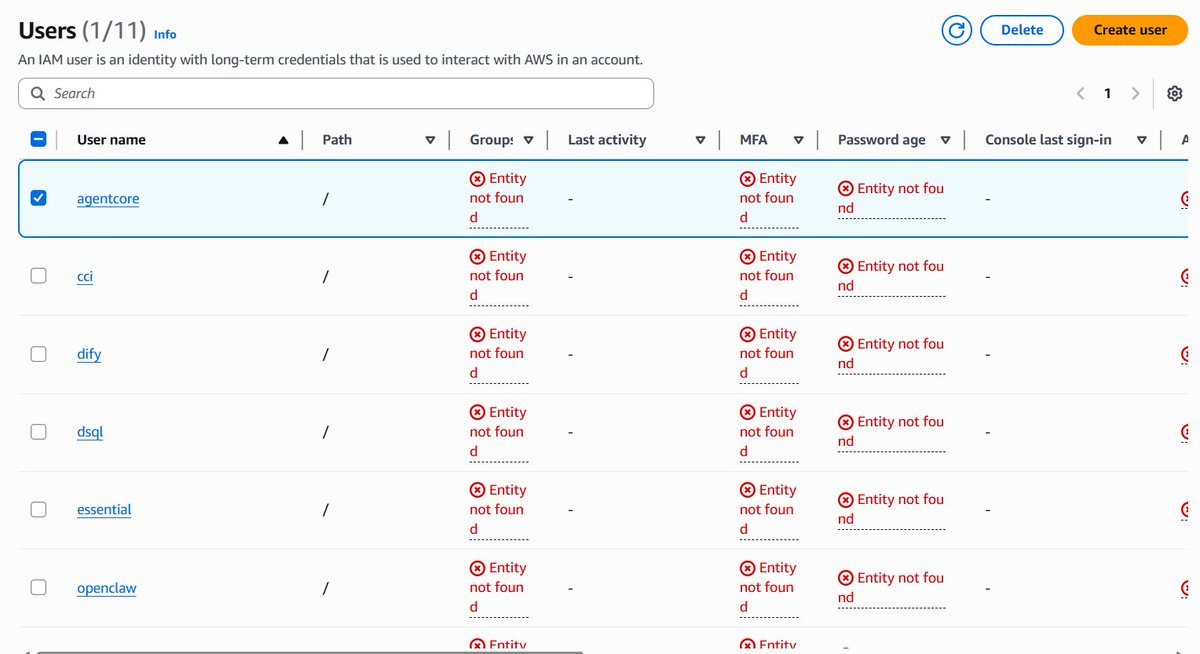The image size is (1200, 654).
Task: Click the error icon in essential's MFA cell
Action: [x=748, y=490]
